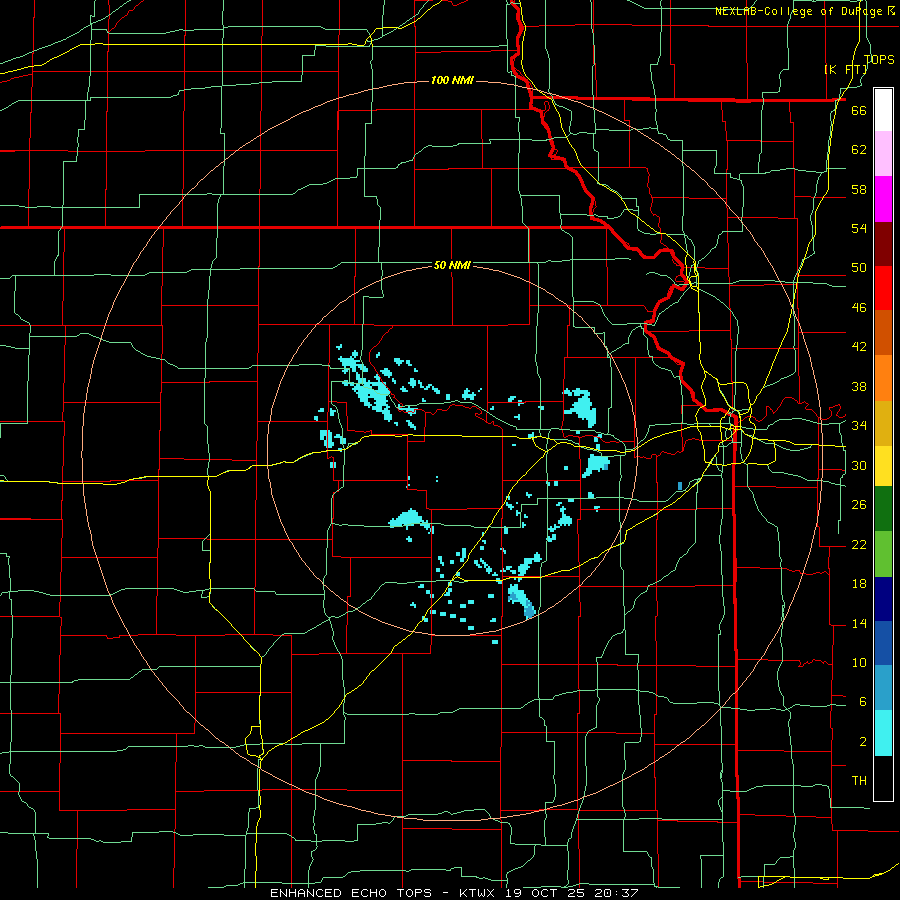This screenshot has width=900, height=900.
Task: Click the 22 value on the legend scale
Action: point(859,544)
